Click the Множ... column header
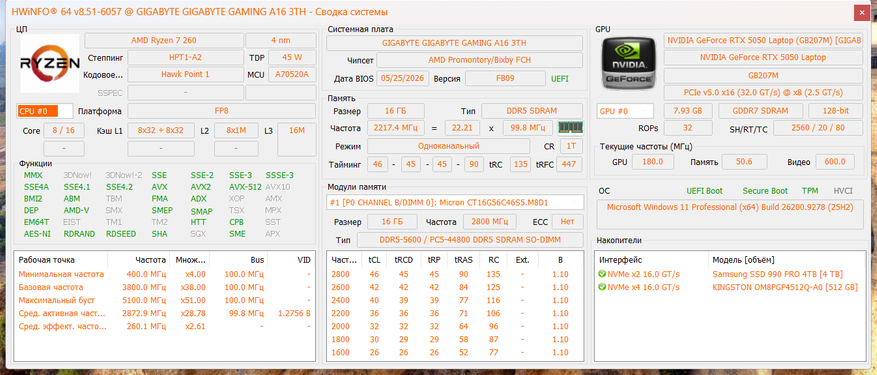This screenshot has width=877, height=375. (190, 260)
